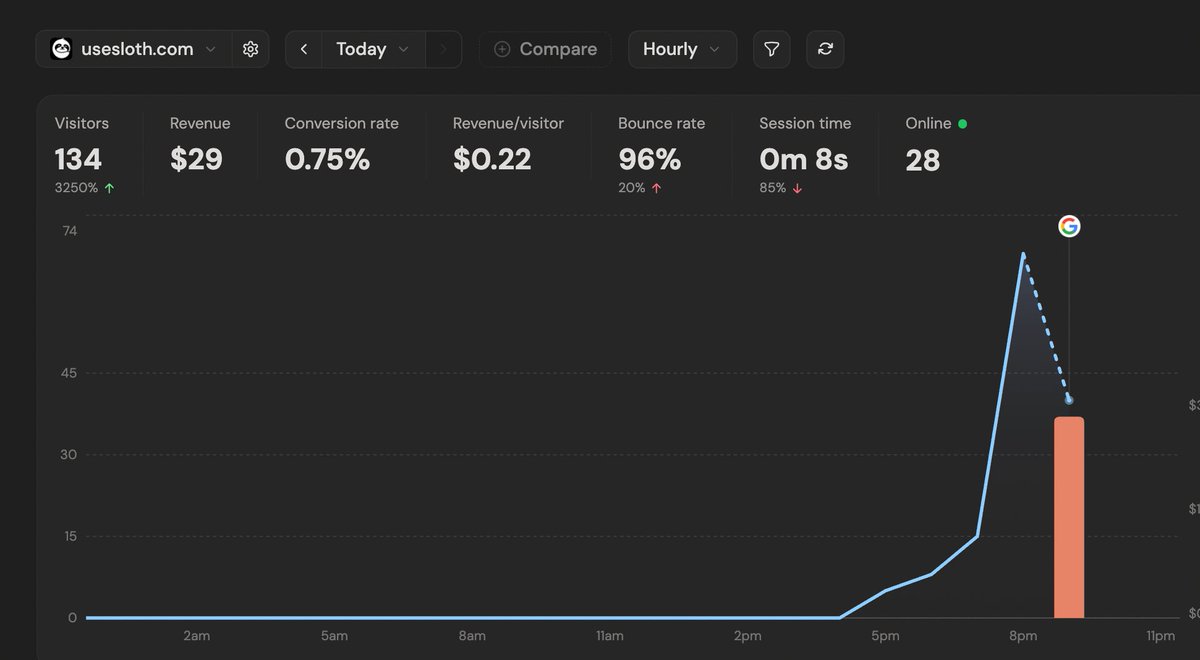Click the Online 28 counter
Viewport: 1200px width, 660px height.
pyautogui.click(x=936, y=145)
